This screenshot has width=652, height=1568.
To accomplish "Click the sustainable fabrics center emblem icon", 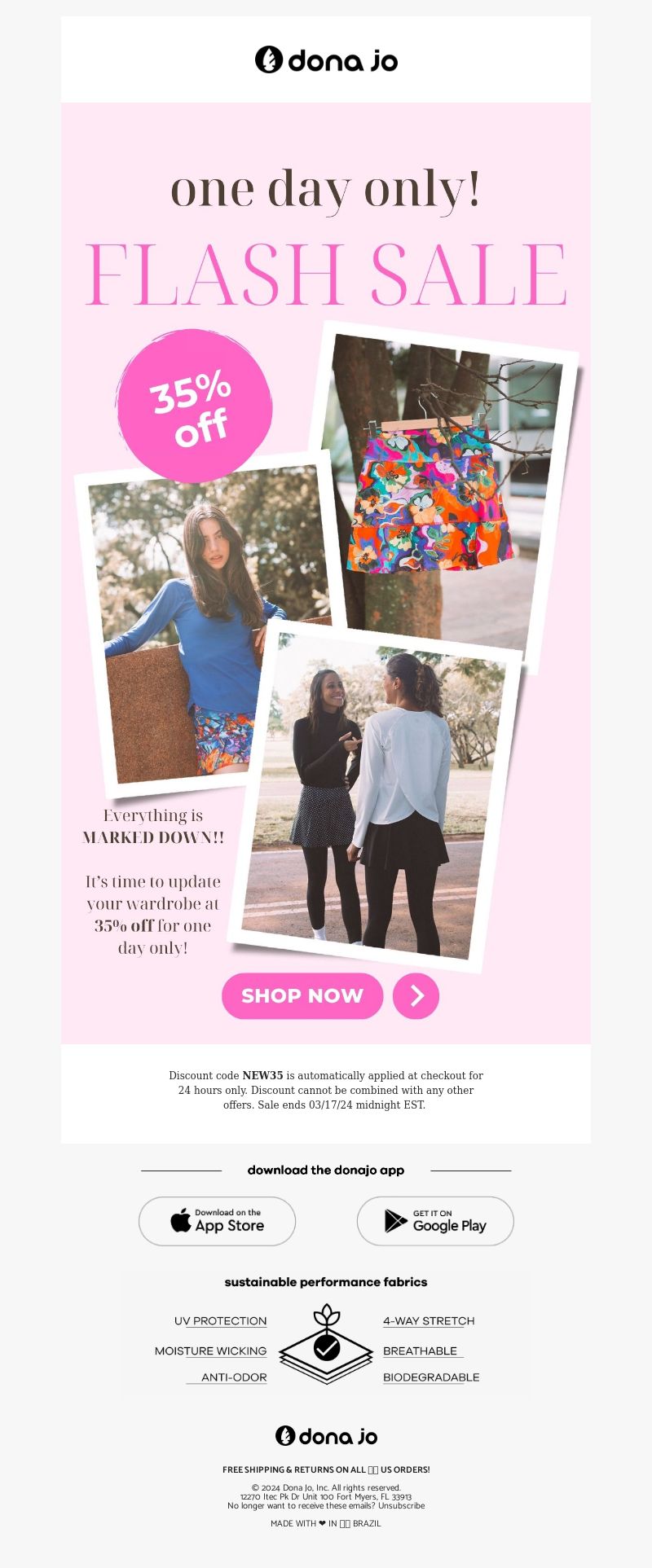I will click(x=326, y=1343).
